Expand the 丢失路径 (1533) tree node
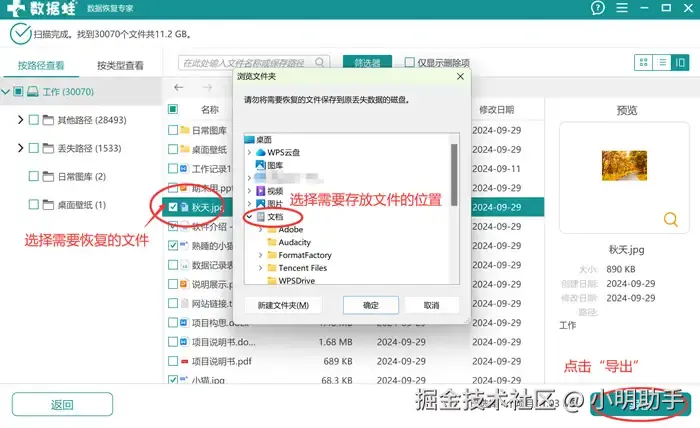 (x=20, y=148)
